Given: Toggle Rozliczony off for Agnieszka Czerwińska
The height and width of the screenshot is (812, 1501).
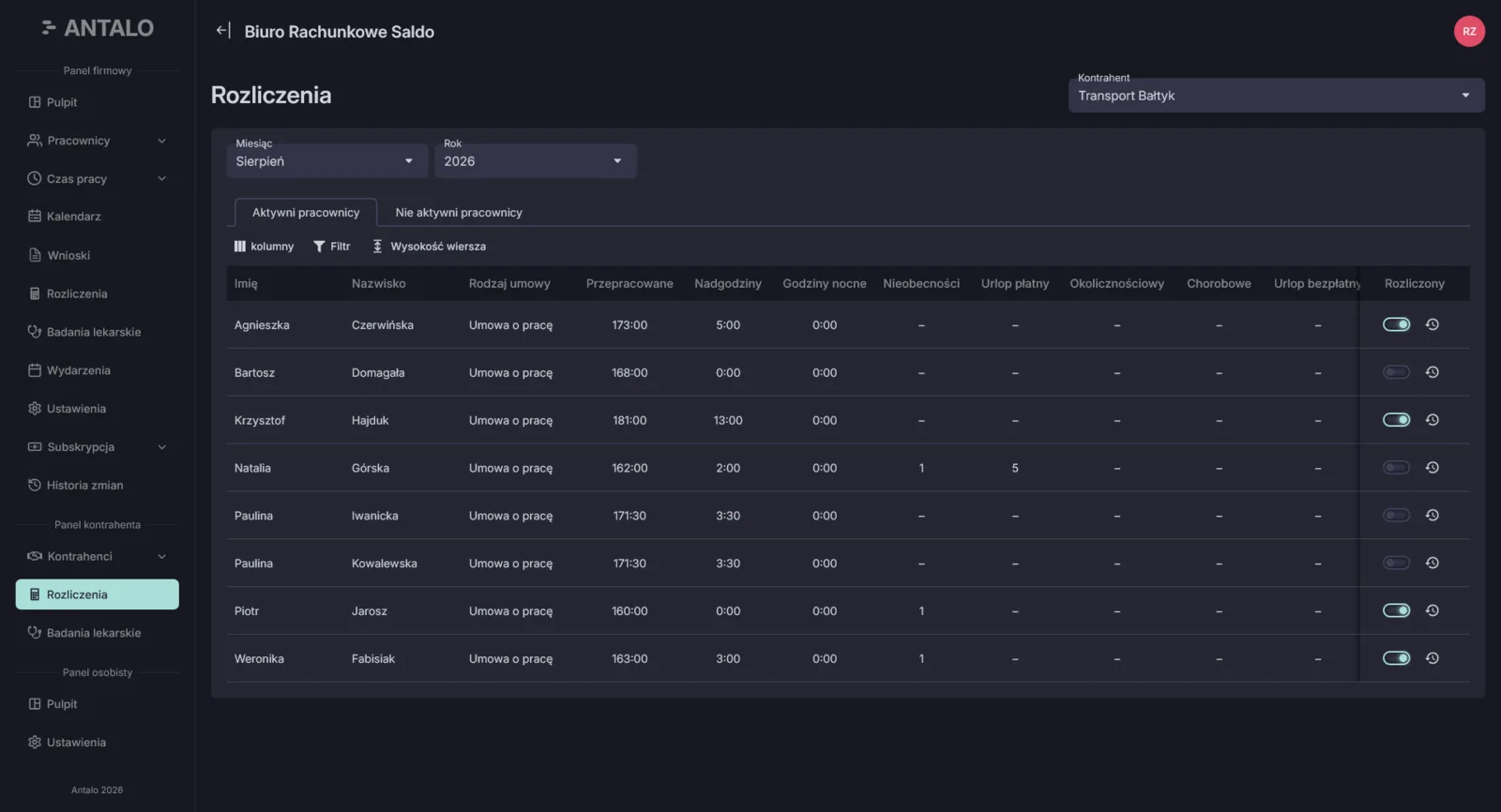Looking at the screenshot, I should click(x=1396, y=324).
